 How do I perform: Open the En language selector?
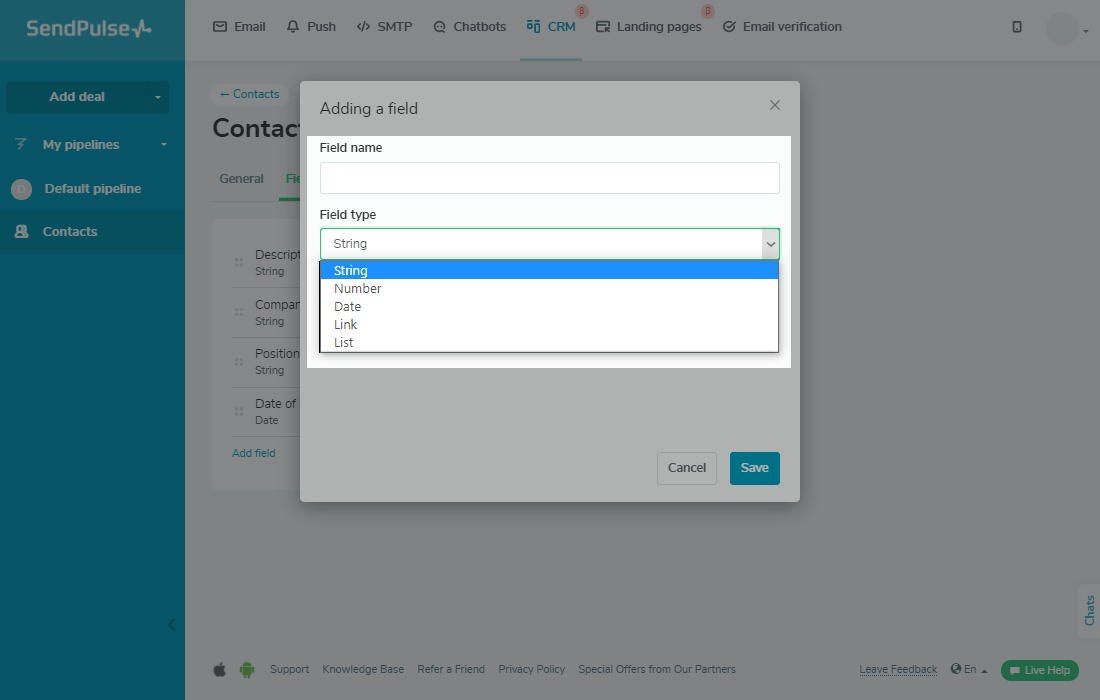(x=969, y=670)
